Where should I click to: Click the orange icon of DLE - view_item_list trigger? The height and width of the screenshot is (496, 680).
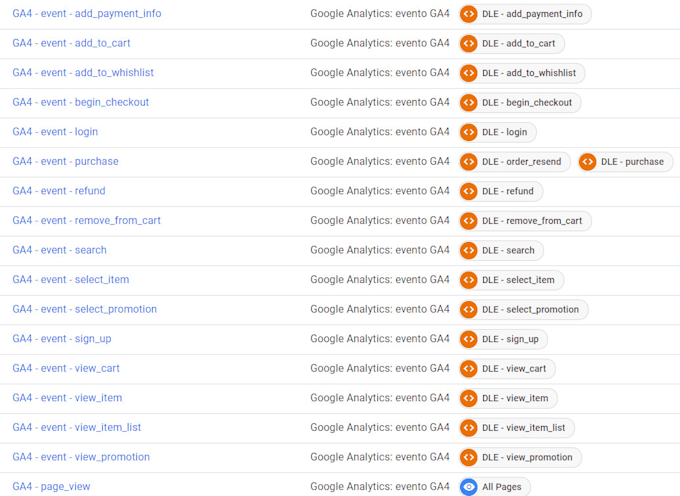point(469,427)
